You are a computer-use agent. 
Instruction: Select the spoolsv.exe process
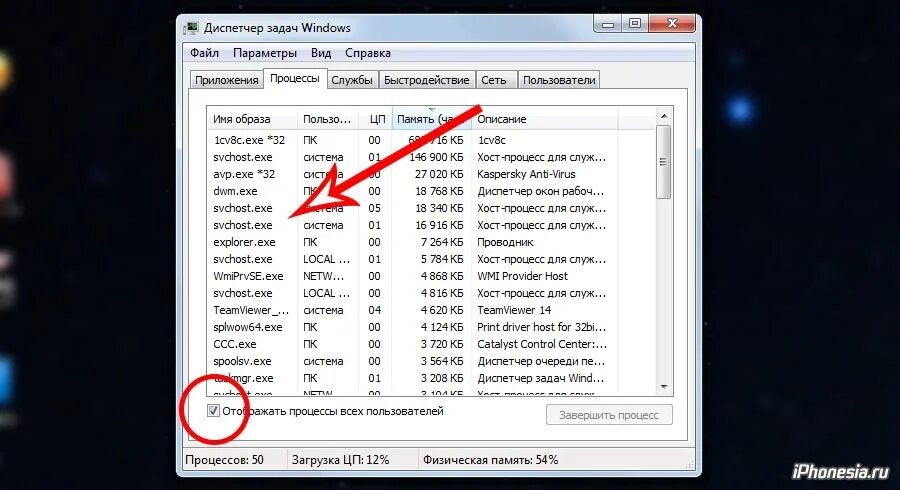click(x=242, y=361)
